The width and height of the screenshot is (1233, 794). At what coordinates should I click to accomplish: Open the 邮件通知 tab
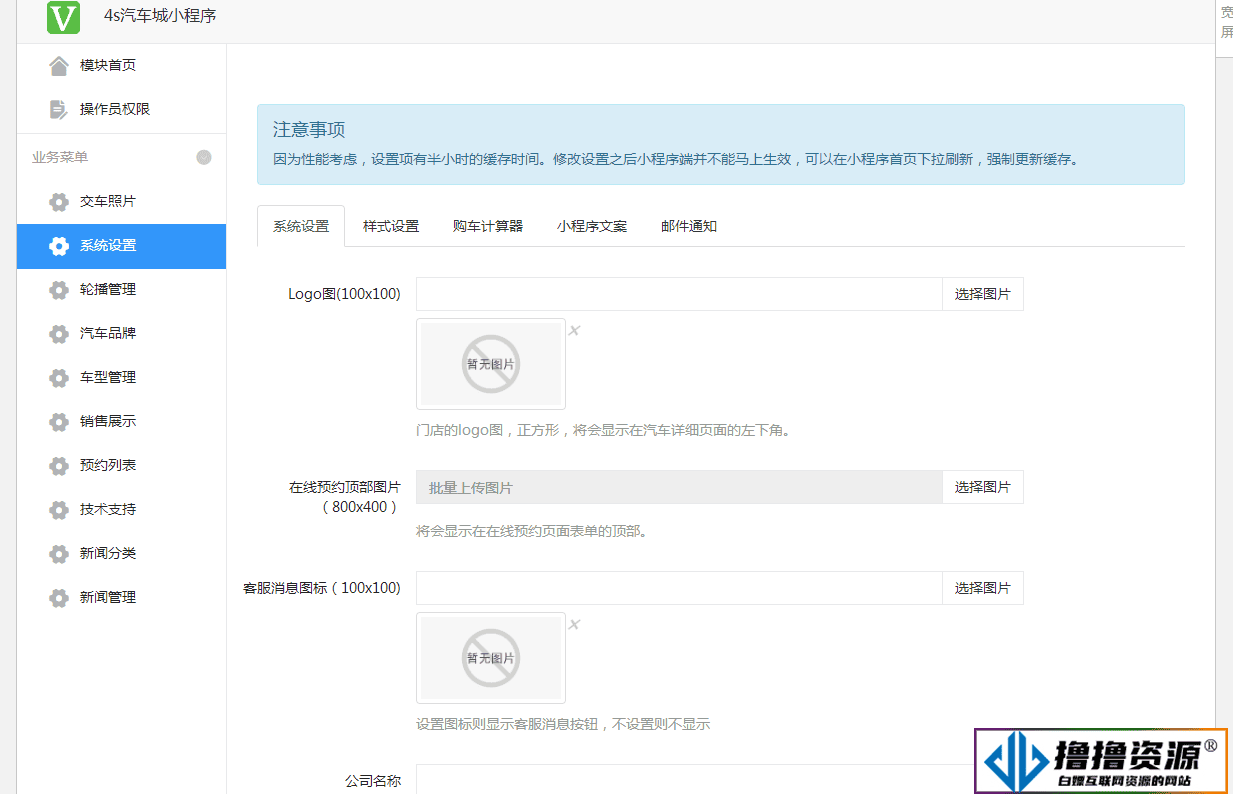(x=689, y=226)
